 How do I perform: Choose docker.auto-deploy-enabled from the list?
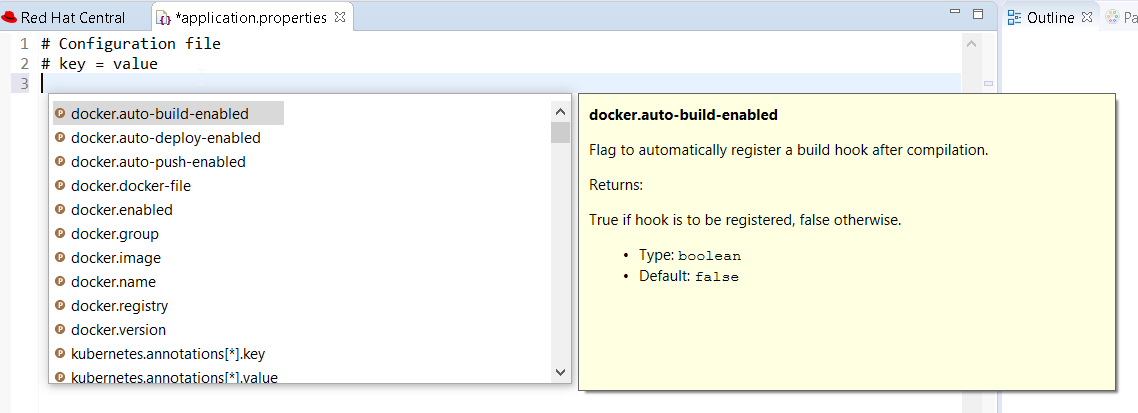coord(165,138)
